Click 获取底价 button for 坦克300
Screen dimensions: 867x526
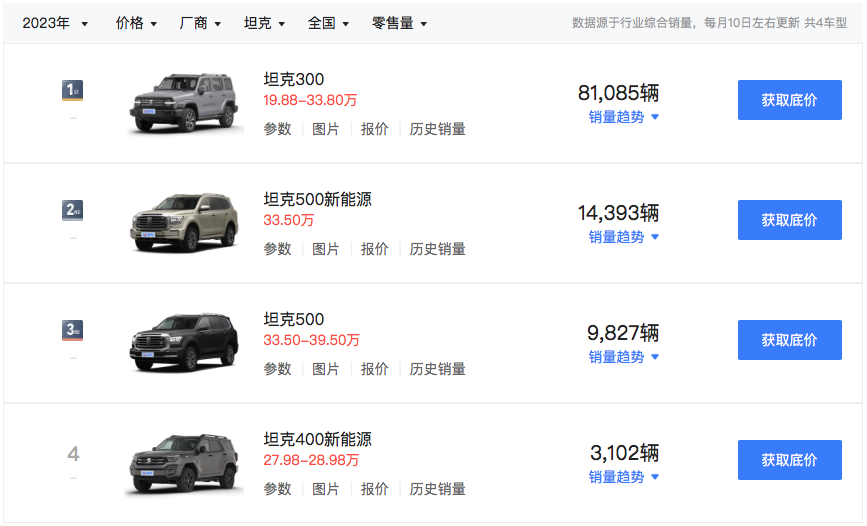click(789, 100)
